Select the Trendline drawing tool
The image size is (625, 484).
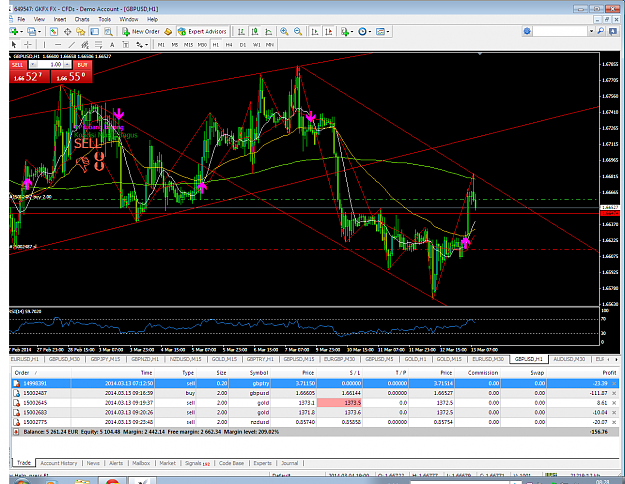coord(72,45)
